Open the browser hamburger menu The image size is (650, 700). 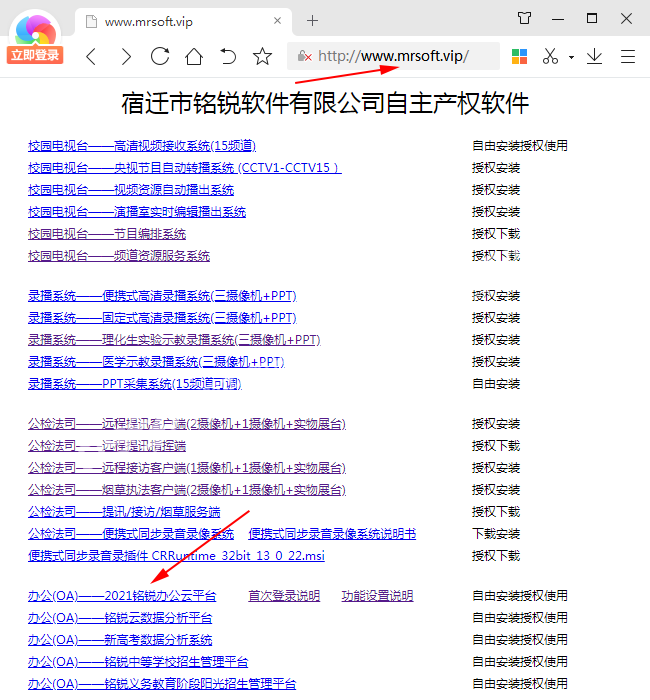click(x=628, y=56)
